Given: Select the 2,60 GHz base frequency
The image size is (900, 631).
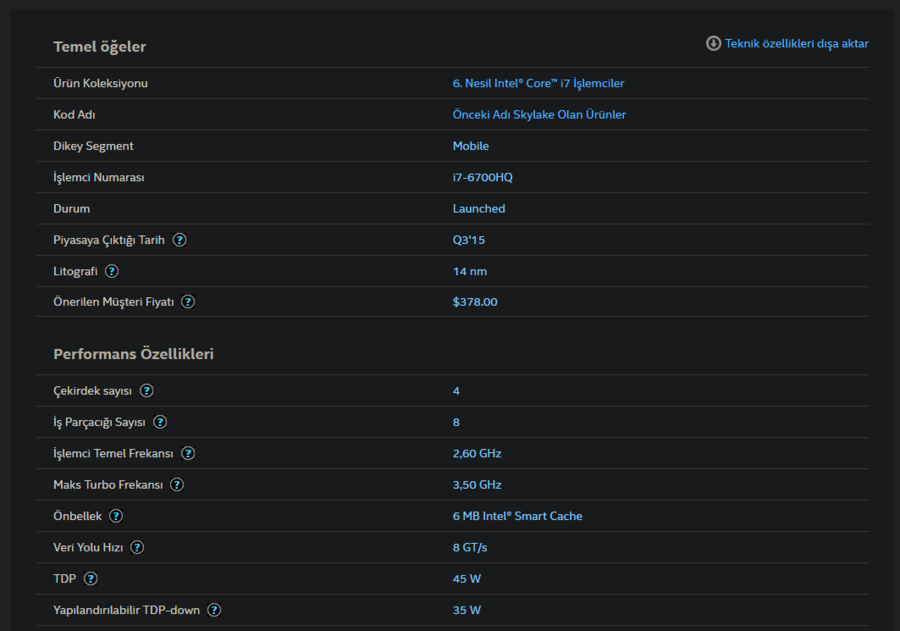Looking at the screenshot, I should tap(476, 454).
